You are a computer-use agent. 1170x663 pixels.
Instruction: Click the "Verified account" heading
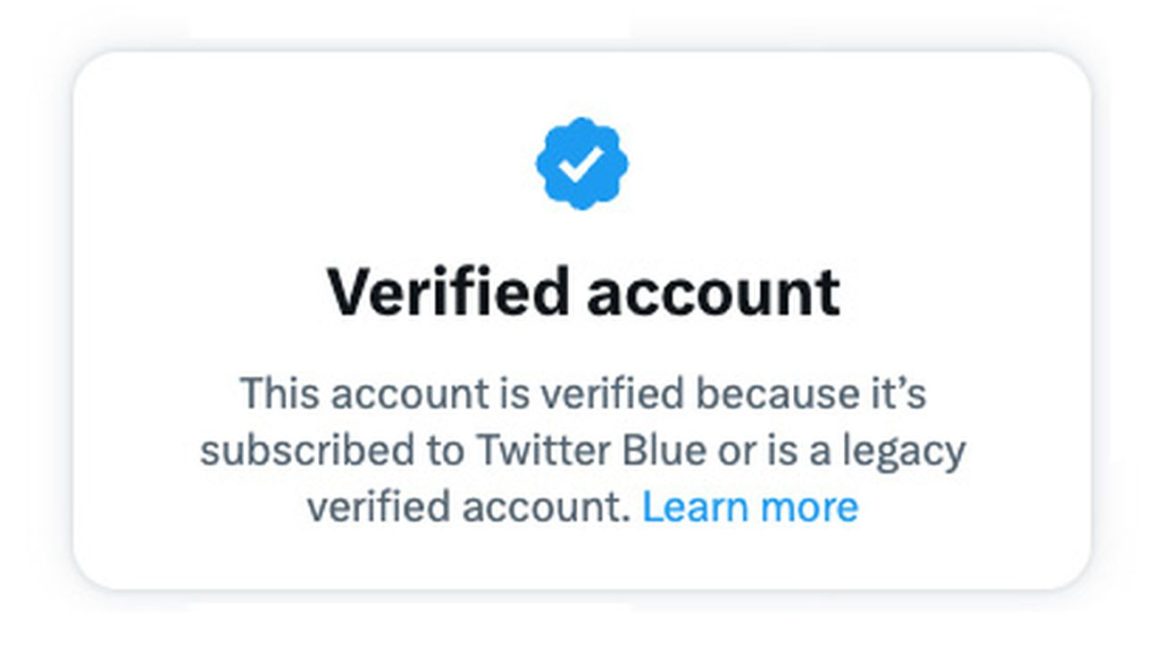(584, 292)
